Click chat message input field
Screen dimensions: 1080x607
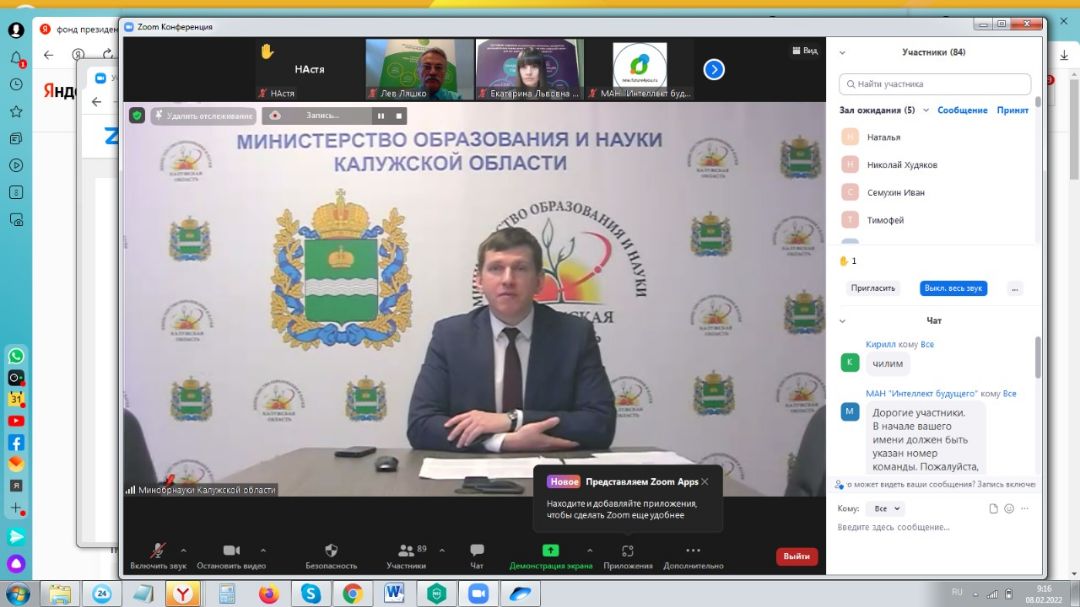(x=935, y=528)
